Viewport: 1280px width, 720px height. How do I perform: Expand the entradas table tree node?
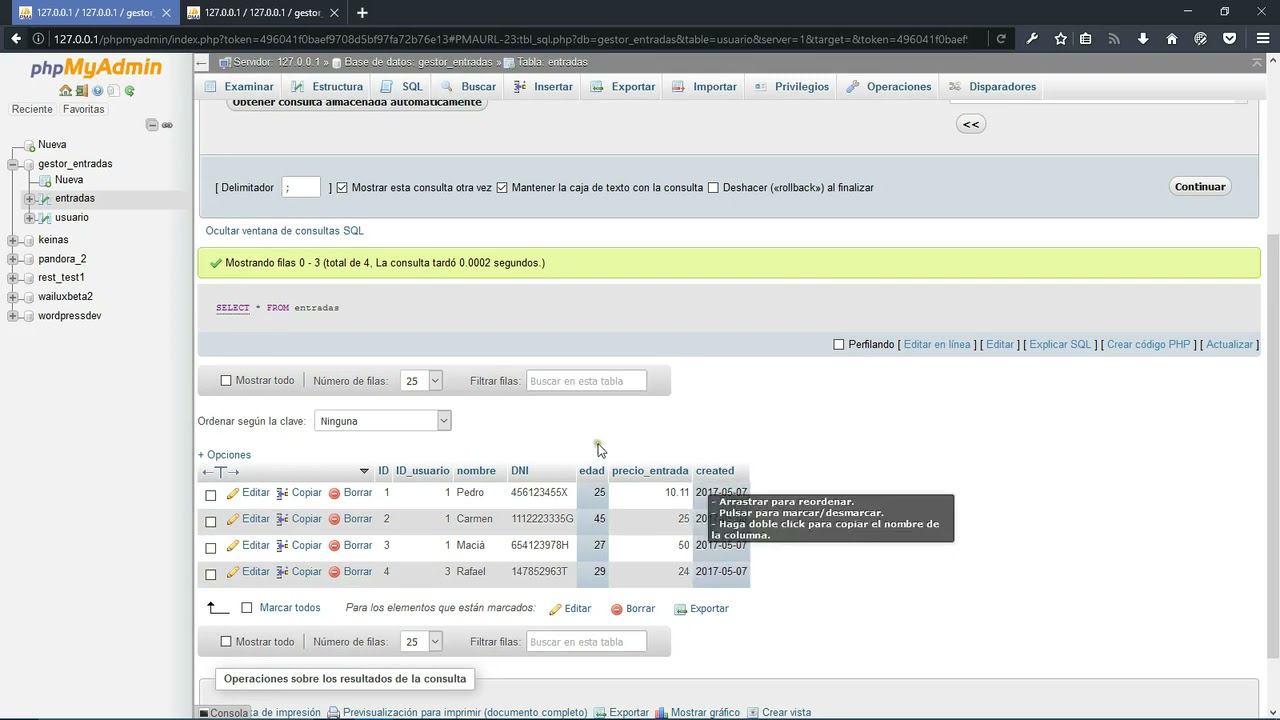tap(30, 199)
